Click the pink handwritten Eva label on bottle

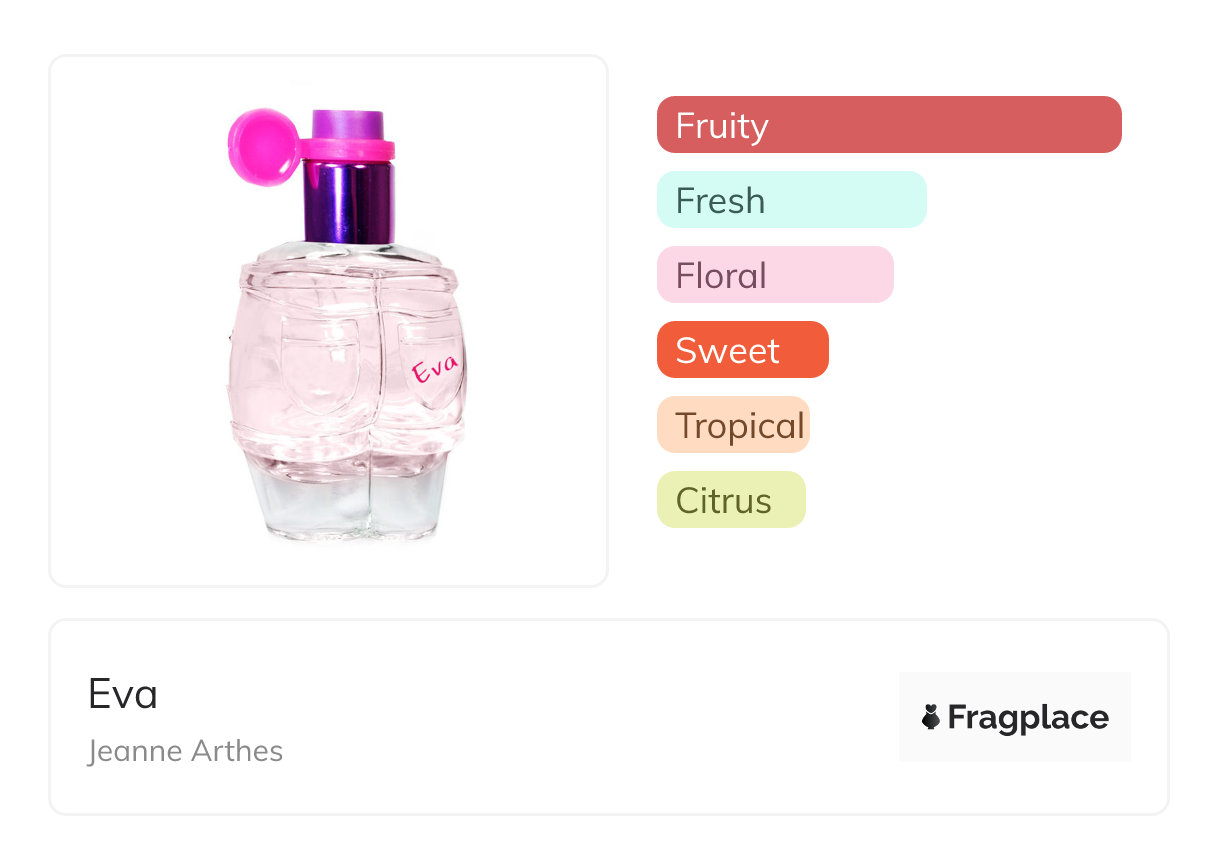[x=437, y=368]
